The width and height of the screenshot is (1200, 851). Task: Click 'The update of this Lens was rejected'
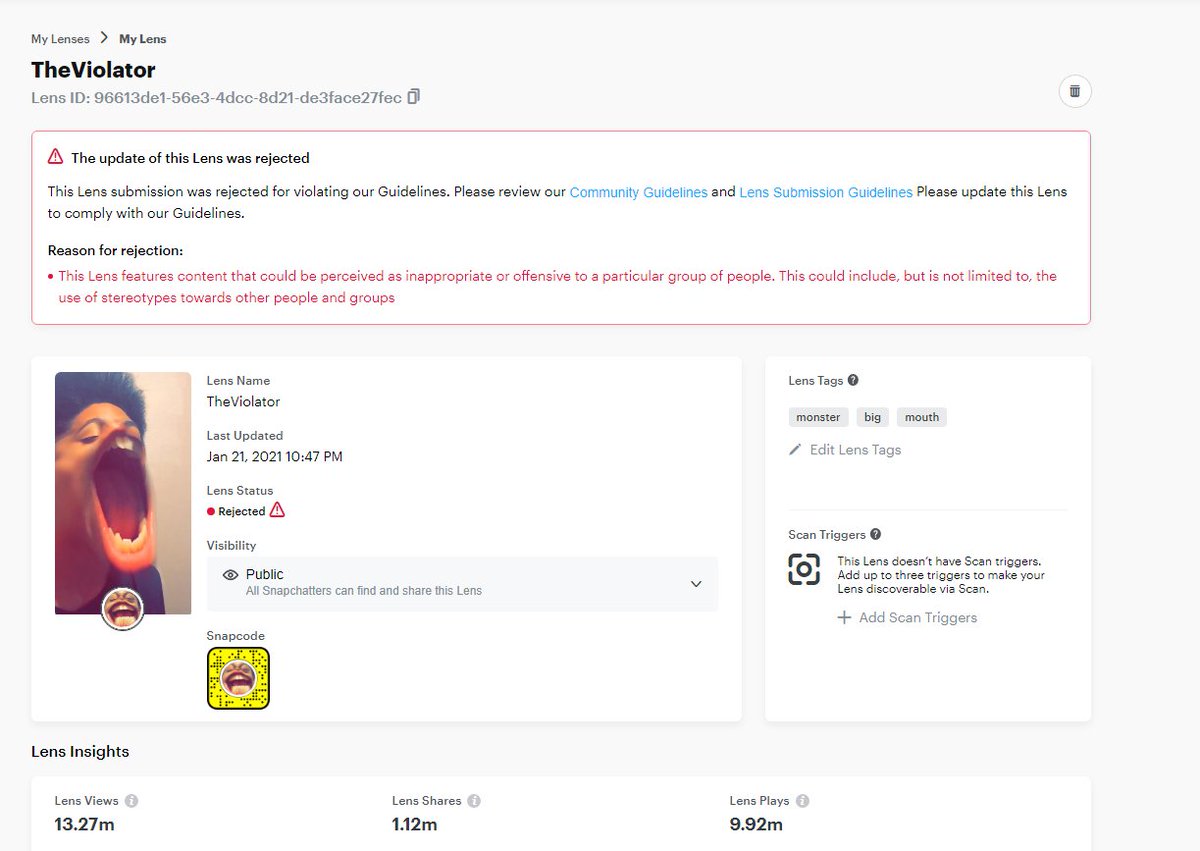click(190, 158)
